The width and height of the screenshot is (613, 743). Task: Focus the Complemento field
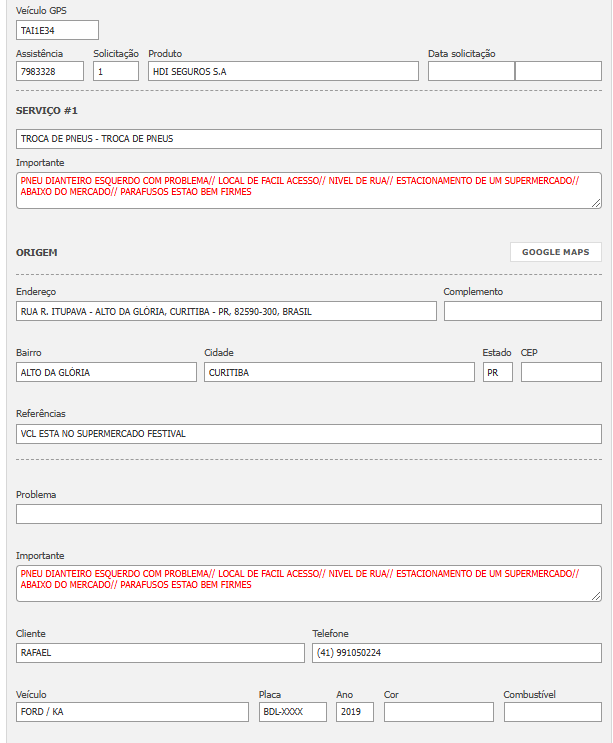click(x=522, y=311)
